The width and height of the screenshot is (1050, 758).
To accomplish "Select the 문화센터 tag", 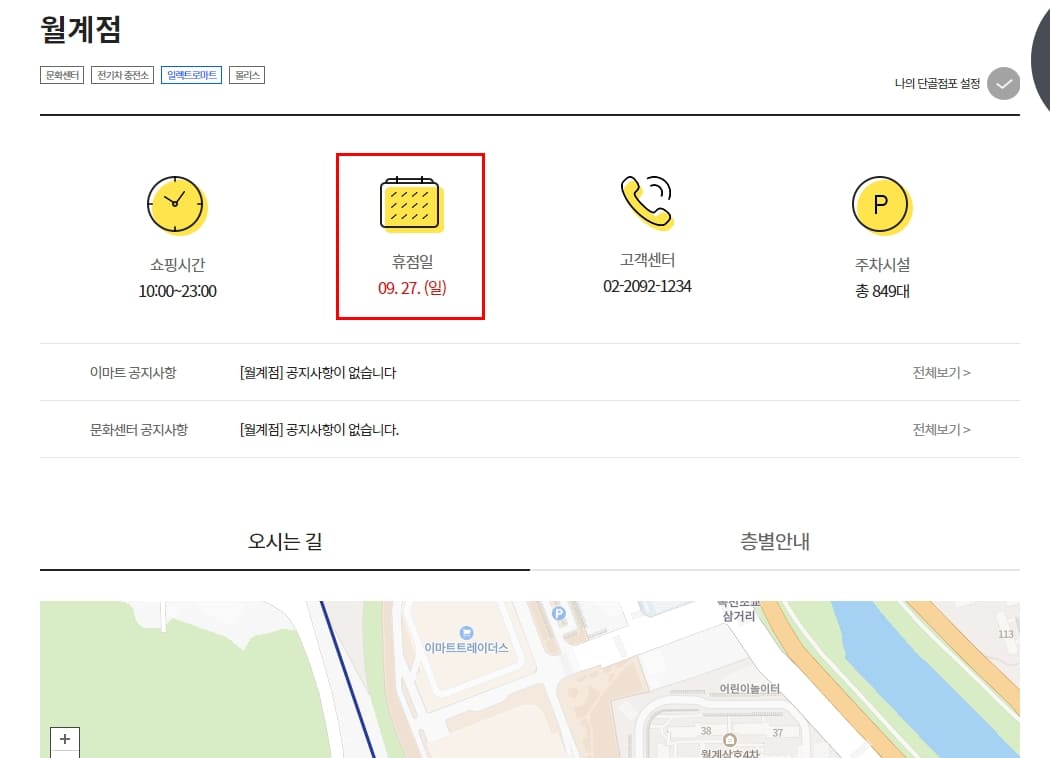I will coord(62,75).
